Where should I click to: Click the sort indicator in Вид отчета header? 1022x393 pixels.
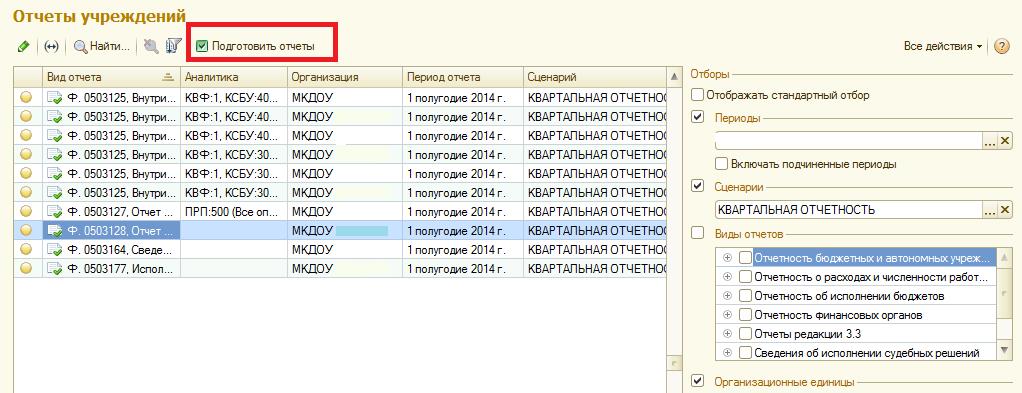(x=169, y=77)
